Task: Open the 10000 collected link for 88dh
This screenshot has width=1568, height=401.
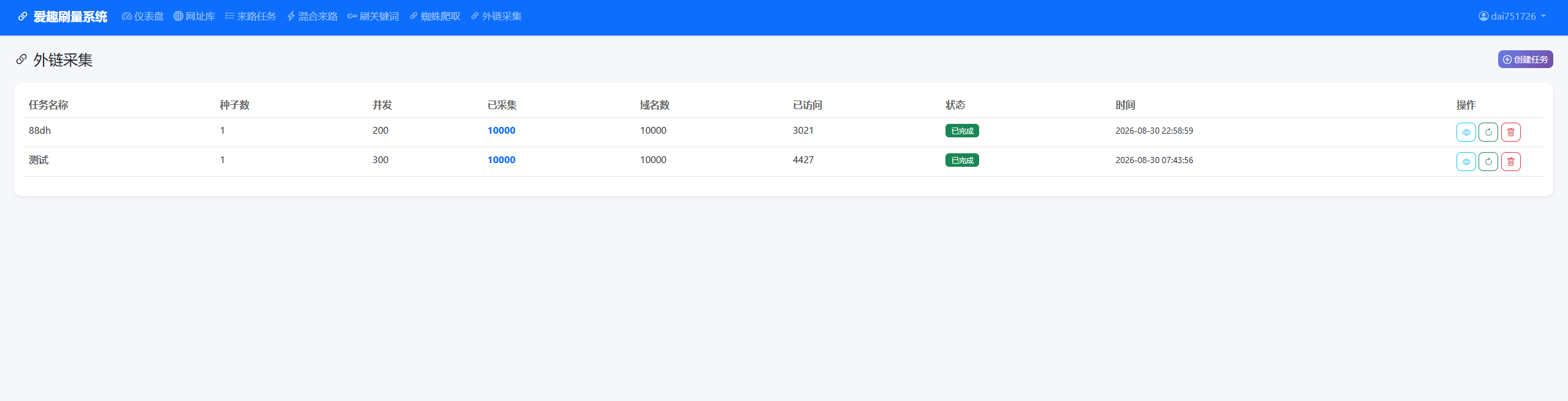Action: click(x=501, y=130)
